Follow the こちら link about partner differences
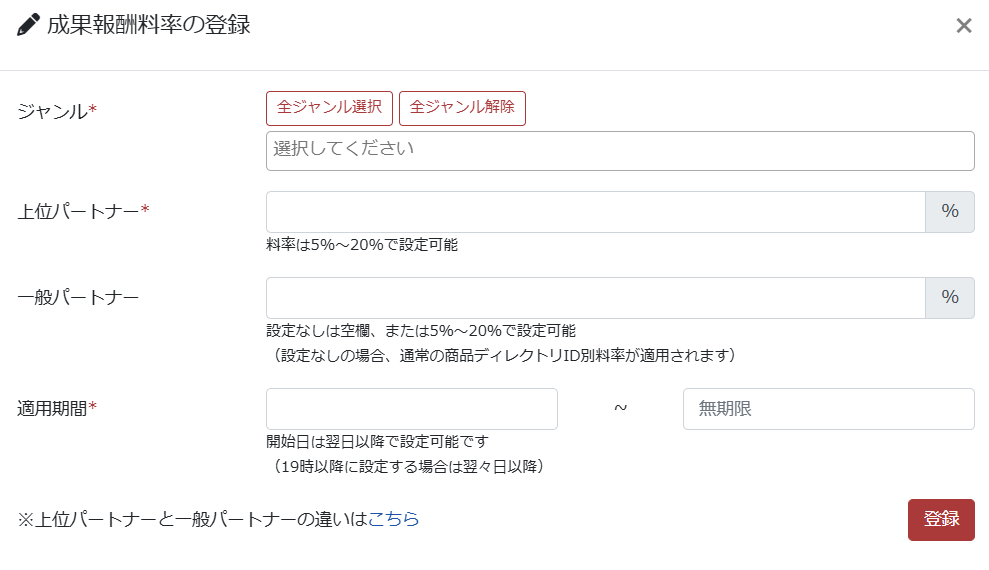989x570 pixels. (393, 519)
